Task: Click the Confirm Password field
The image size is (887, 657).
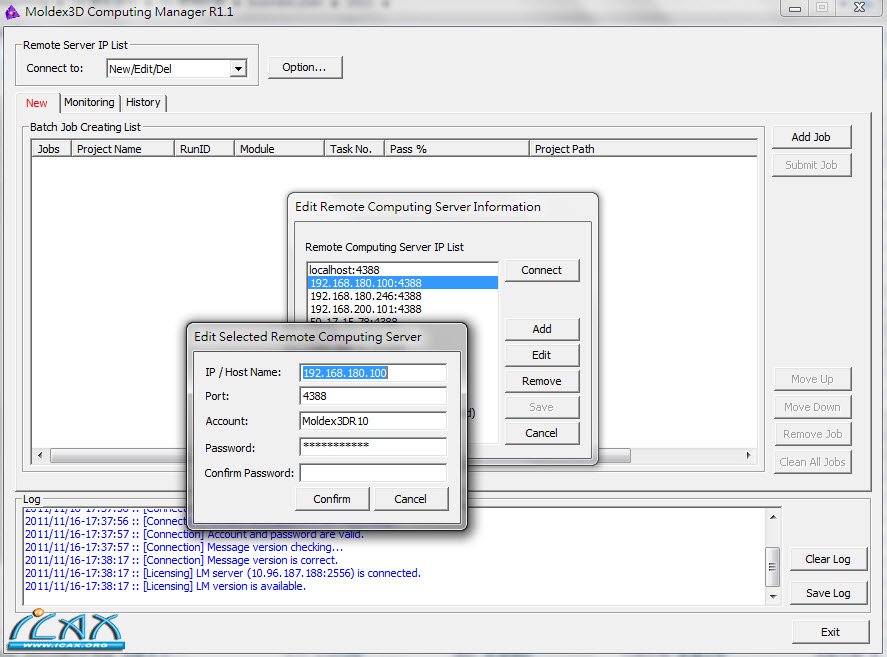Action: [372, 473]
